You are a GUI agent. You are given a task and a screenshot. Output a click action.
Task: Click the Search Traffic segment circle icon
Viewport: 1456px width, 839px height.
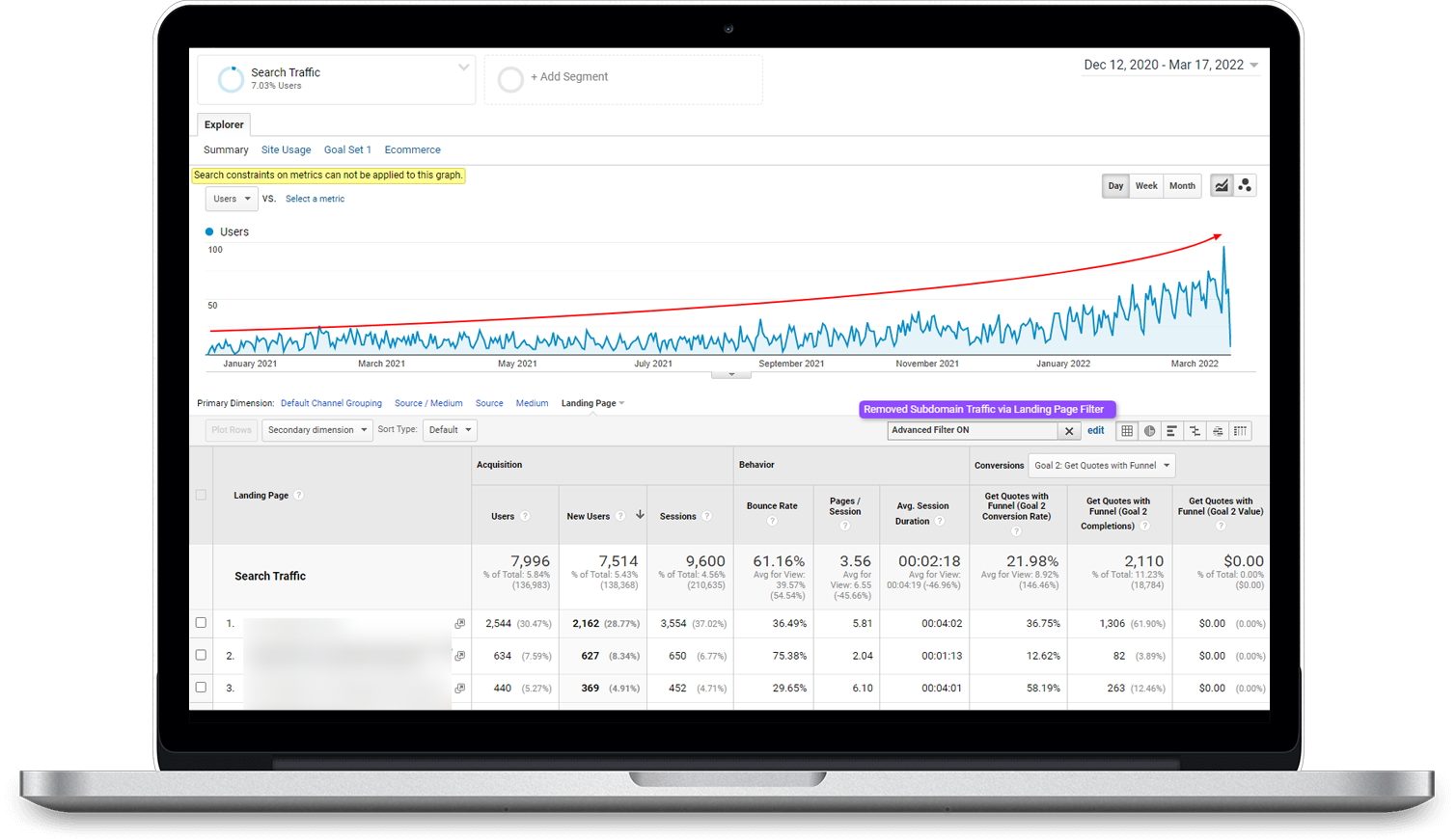click(x=231, y=79)
